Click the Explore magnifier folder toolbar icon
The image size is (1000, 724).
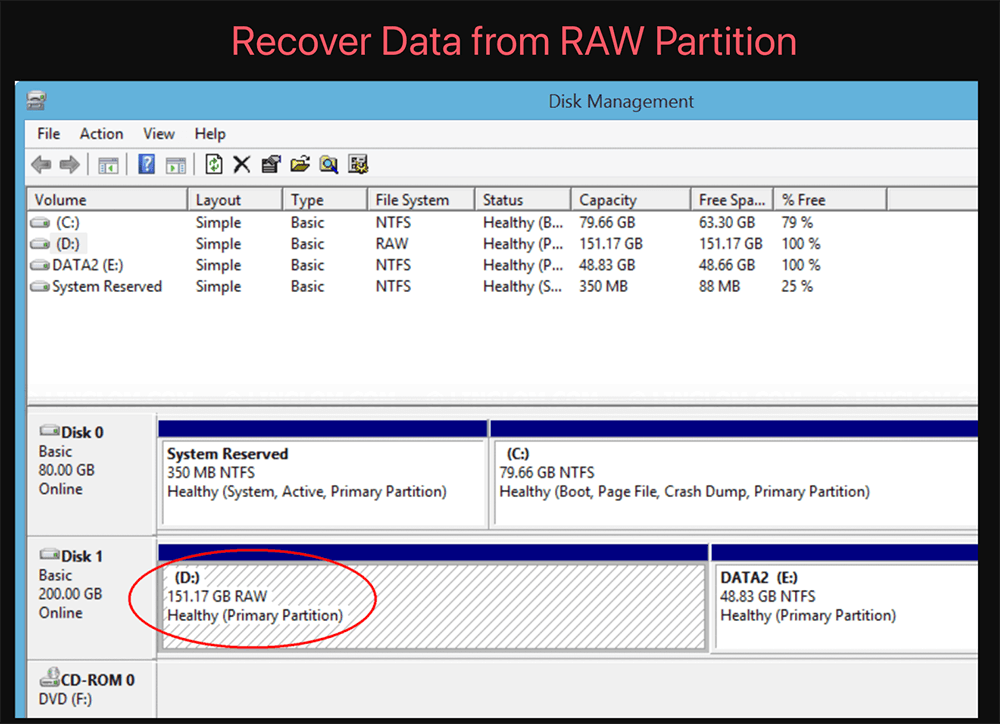(329, 165)
